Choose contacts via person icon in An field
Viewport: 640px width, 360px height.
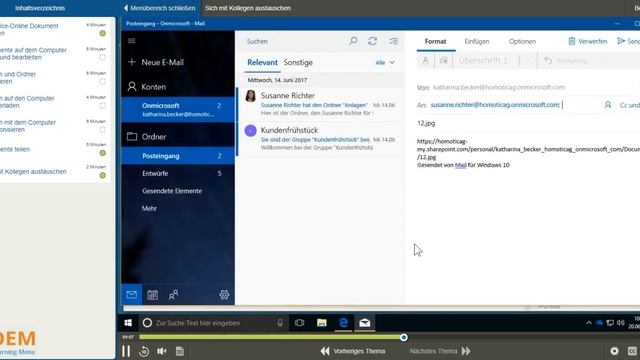point(608,105)
